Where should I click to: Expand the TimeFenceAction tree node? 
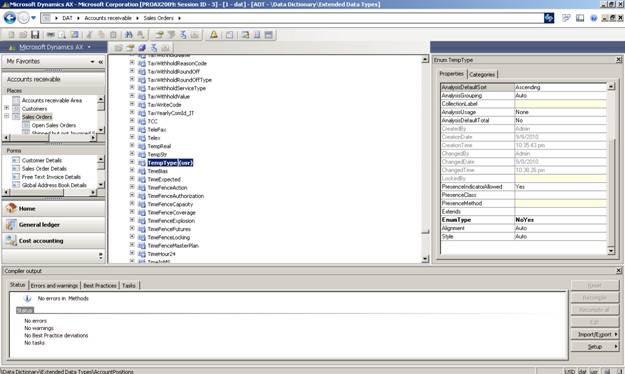tap(132, 187)
